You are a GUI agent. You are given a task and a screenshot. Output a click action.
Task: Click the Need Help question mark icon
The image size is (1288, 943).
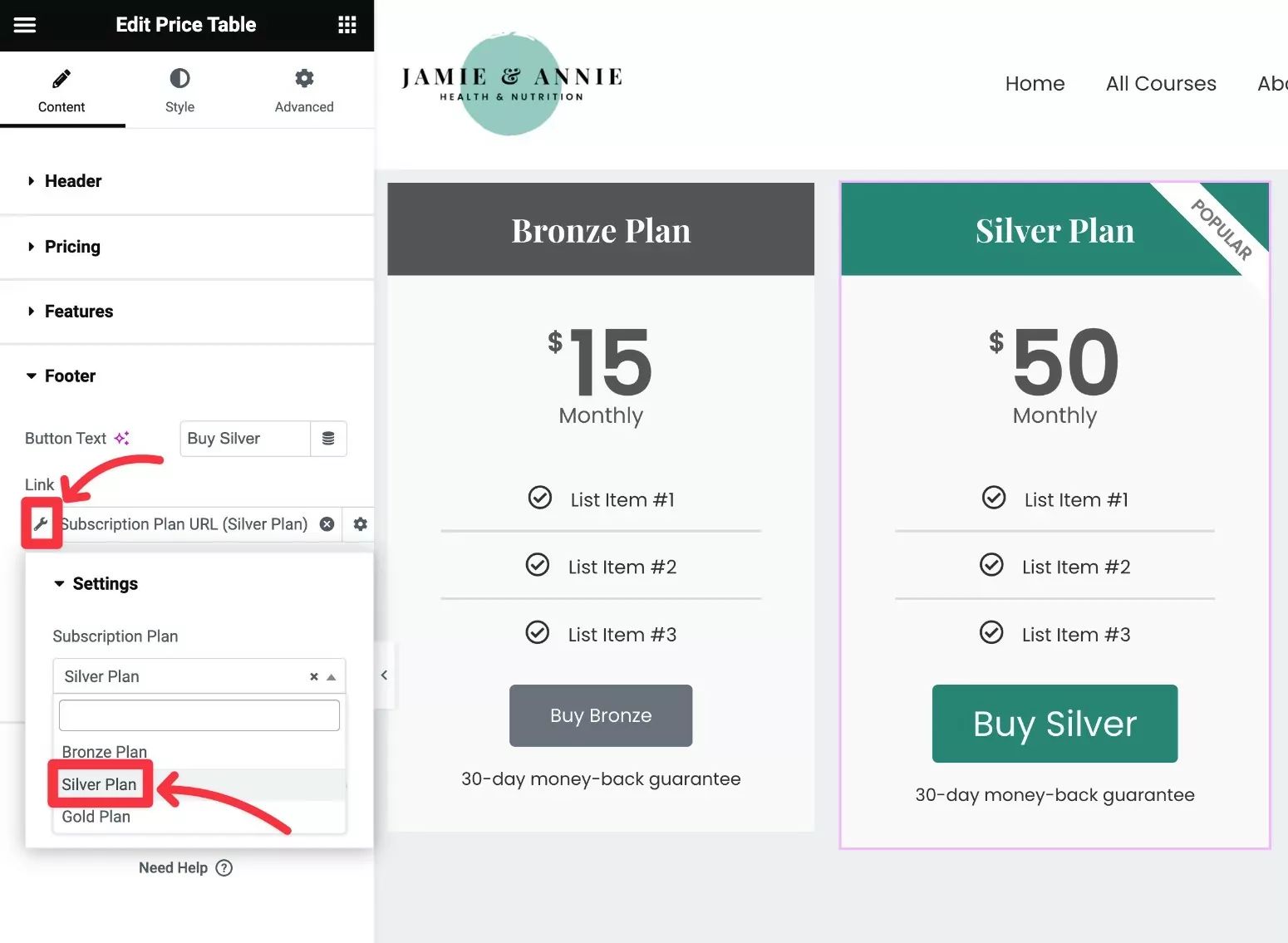point(224,867)
